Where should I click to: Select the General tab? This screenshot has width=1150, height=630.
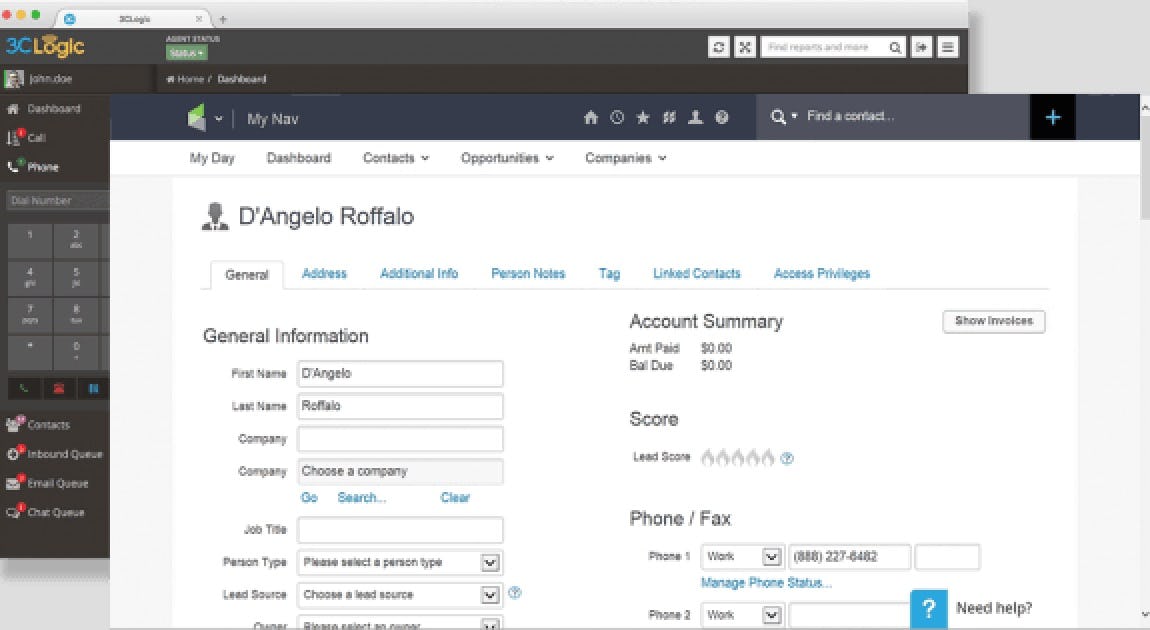pyautogui.click(x=246, y=275)
